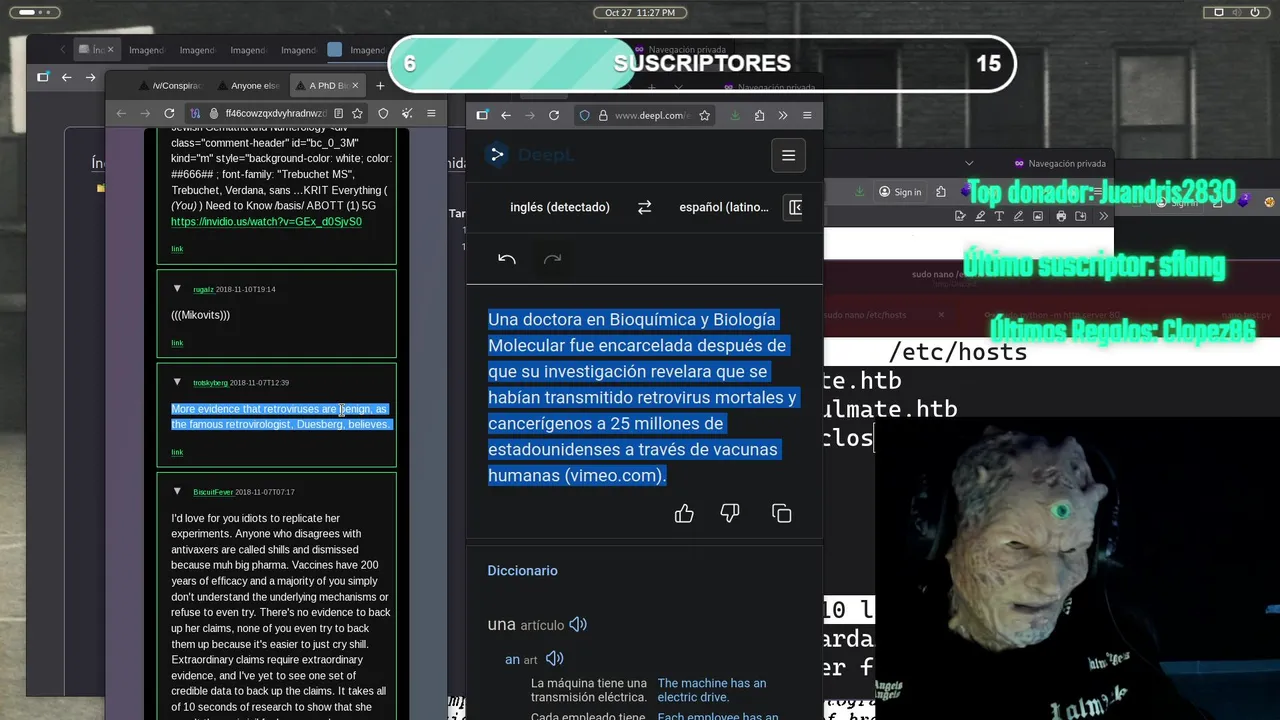Open target language selector español (latino...)
The image size is (1280, 720).
click(x=724, y=207)
